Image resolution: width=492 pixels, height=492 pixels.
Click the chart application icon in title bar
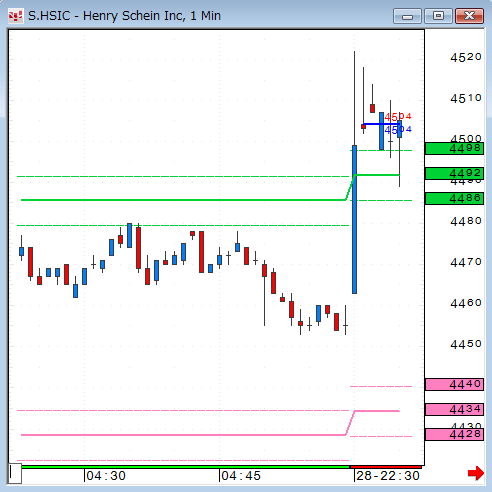coord(15,16)
